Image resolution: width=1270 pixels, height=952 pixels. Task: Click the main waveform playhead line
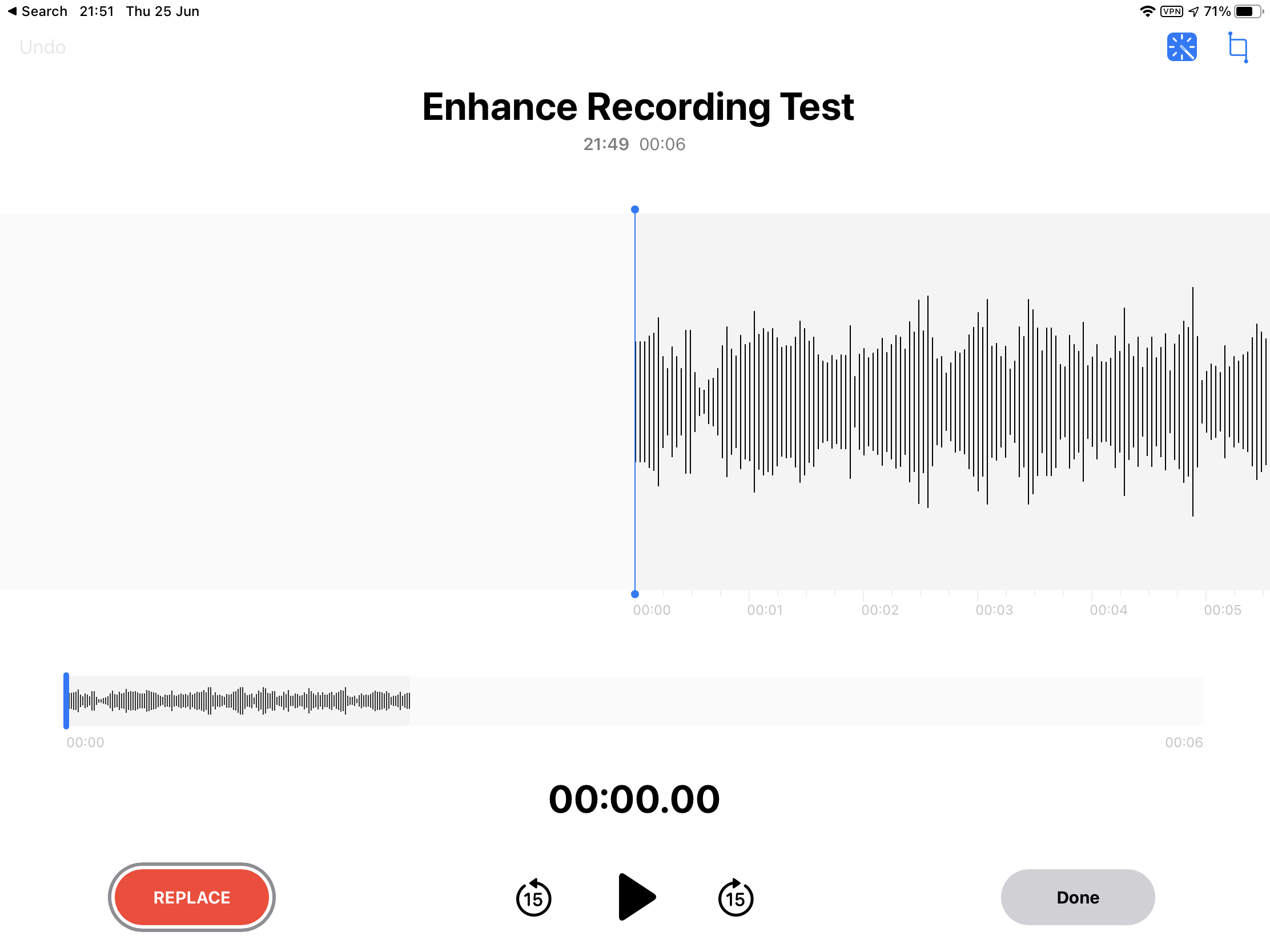[x=634, y=402]
